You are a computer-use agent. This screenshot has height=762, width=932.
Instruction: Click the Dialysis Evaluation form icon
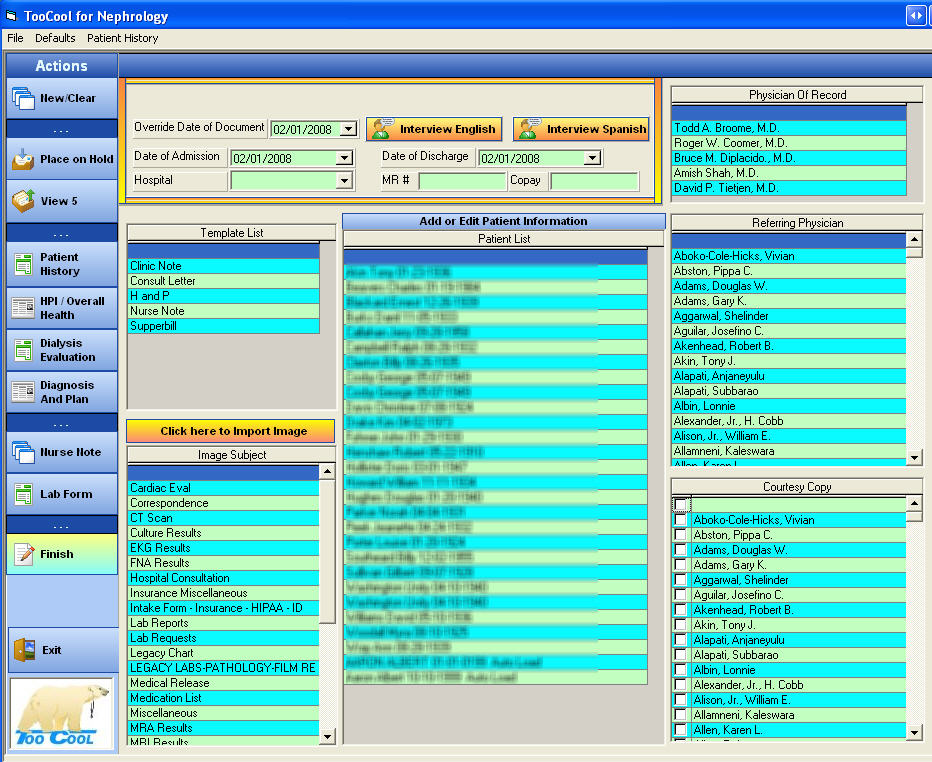tap(23, 350)
